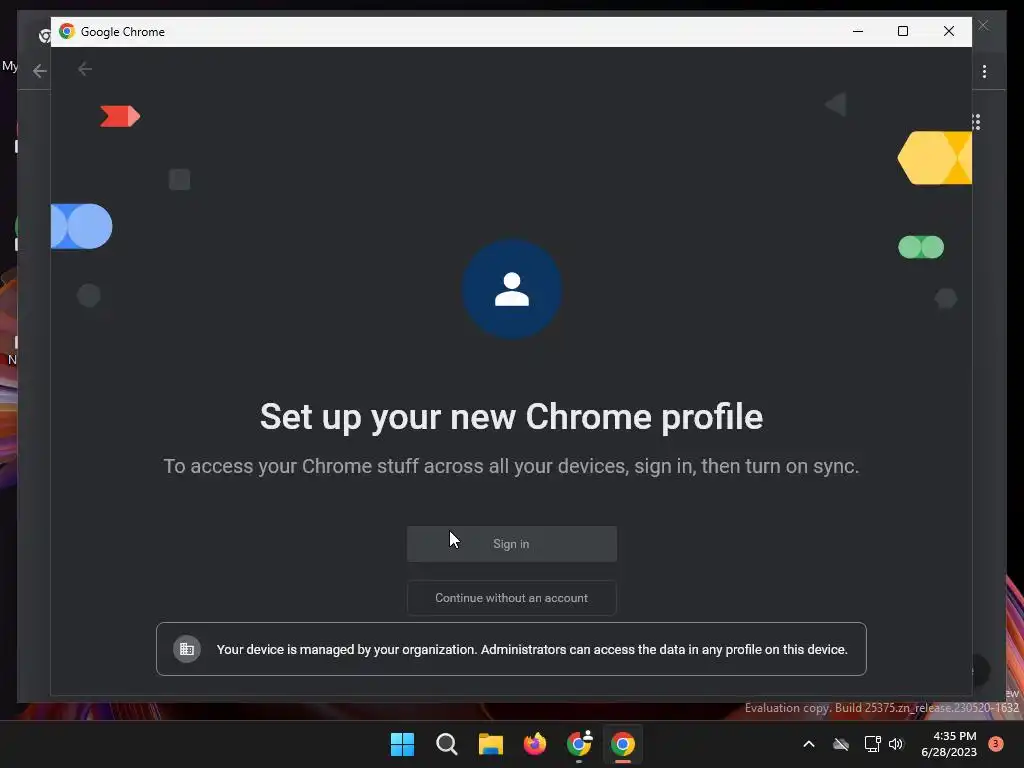
Task: Close the background Chrome window
Action: [984, 25]
